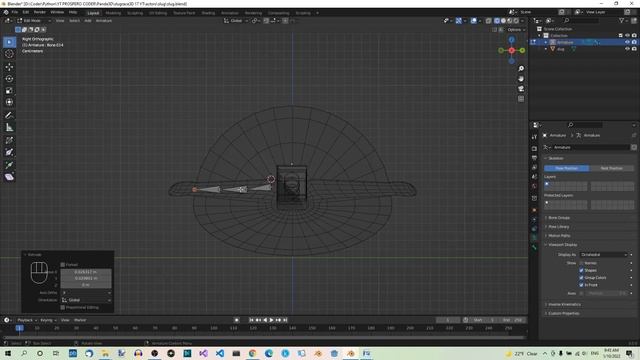Screen dimensions: 640x360
Task: Hide the Armature object in outliner
Action: click(627, 42)
